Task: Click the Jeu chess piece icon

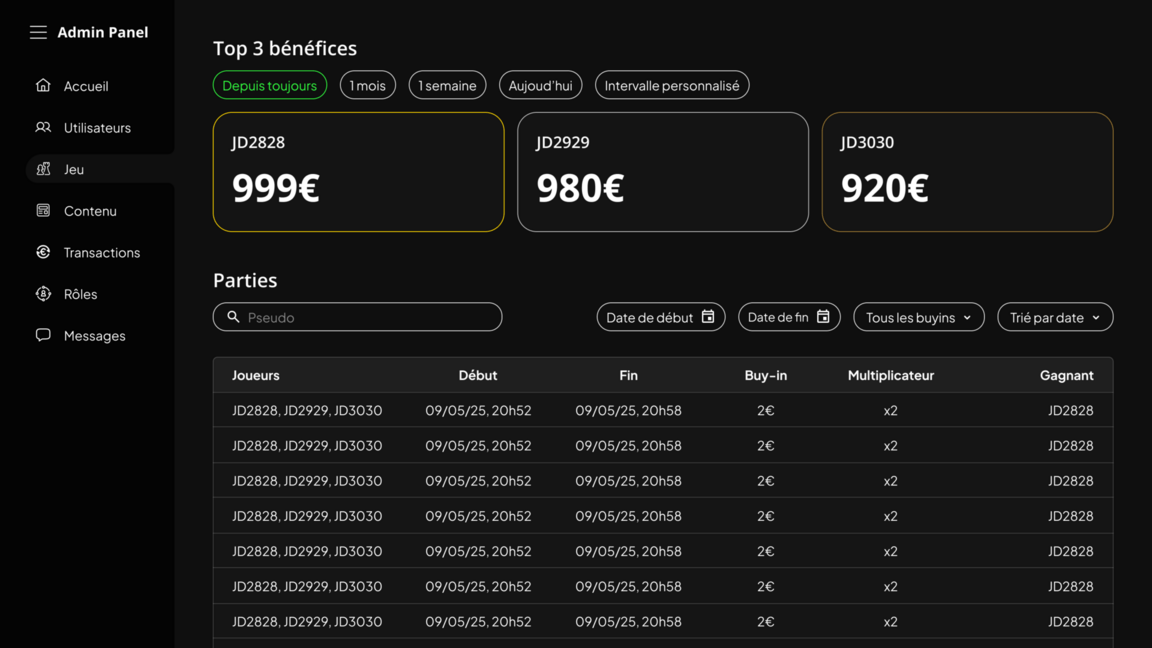Action: 43,169
